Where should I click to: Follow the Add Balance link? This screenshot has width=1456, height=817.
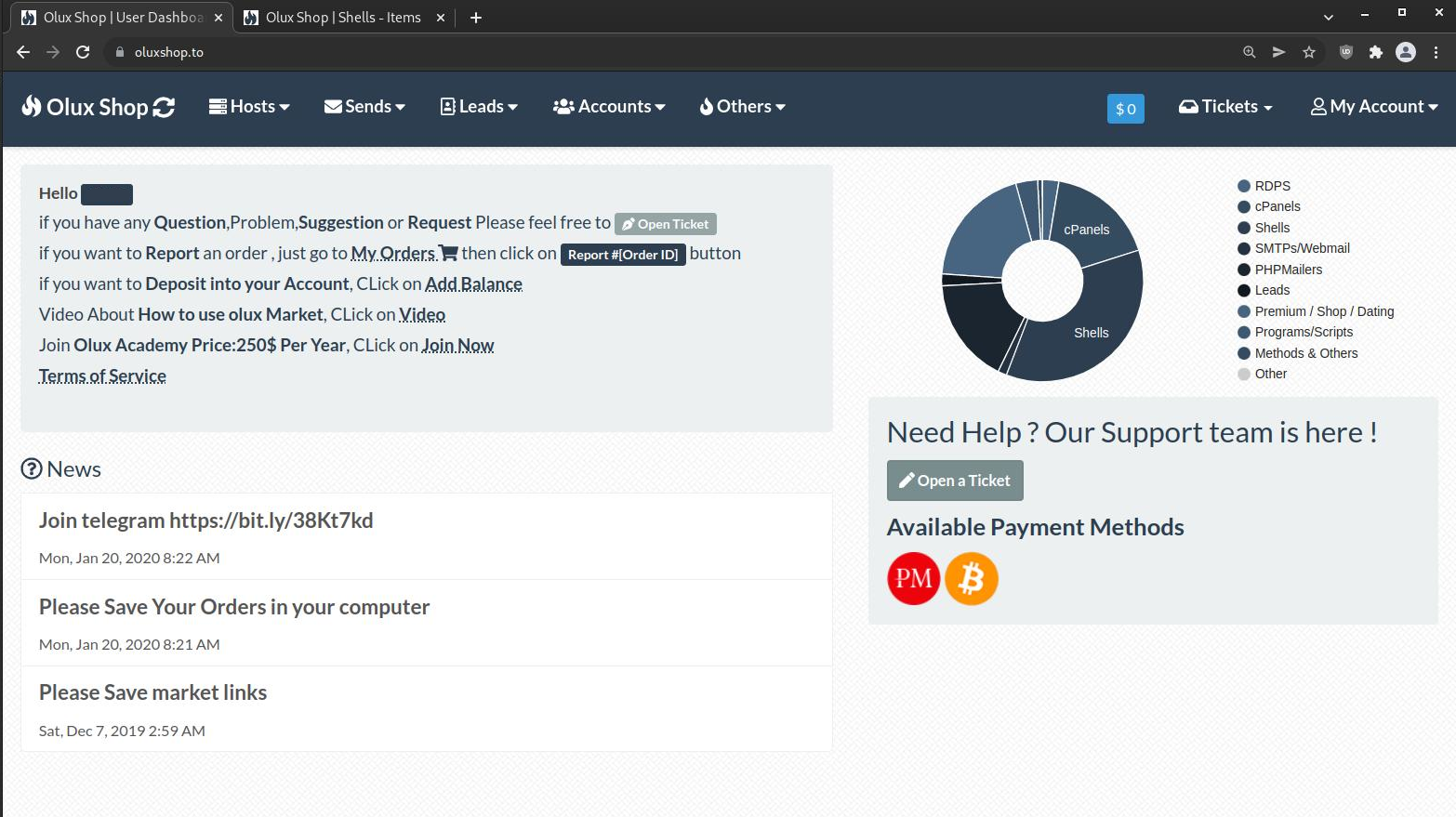click(473, 283)
